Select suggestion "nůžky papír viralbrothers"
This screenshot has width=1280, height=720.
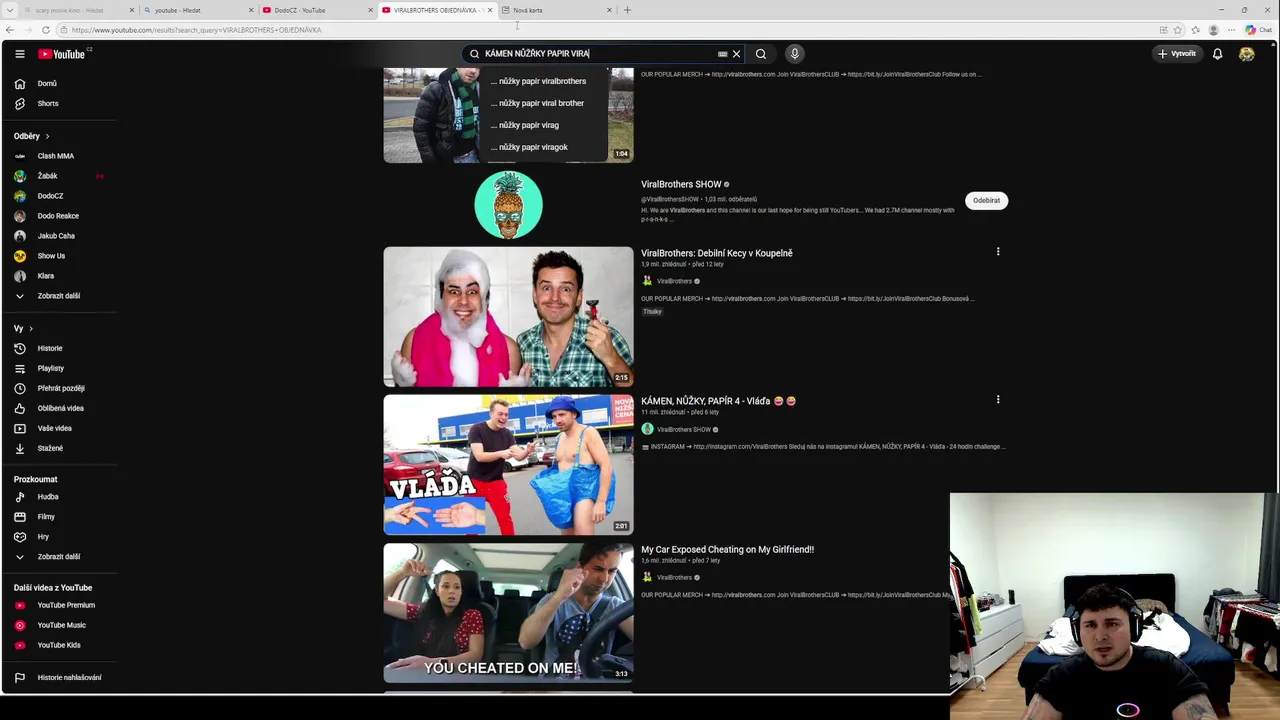[x=544, y=81]
